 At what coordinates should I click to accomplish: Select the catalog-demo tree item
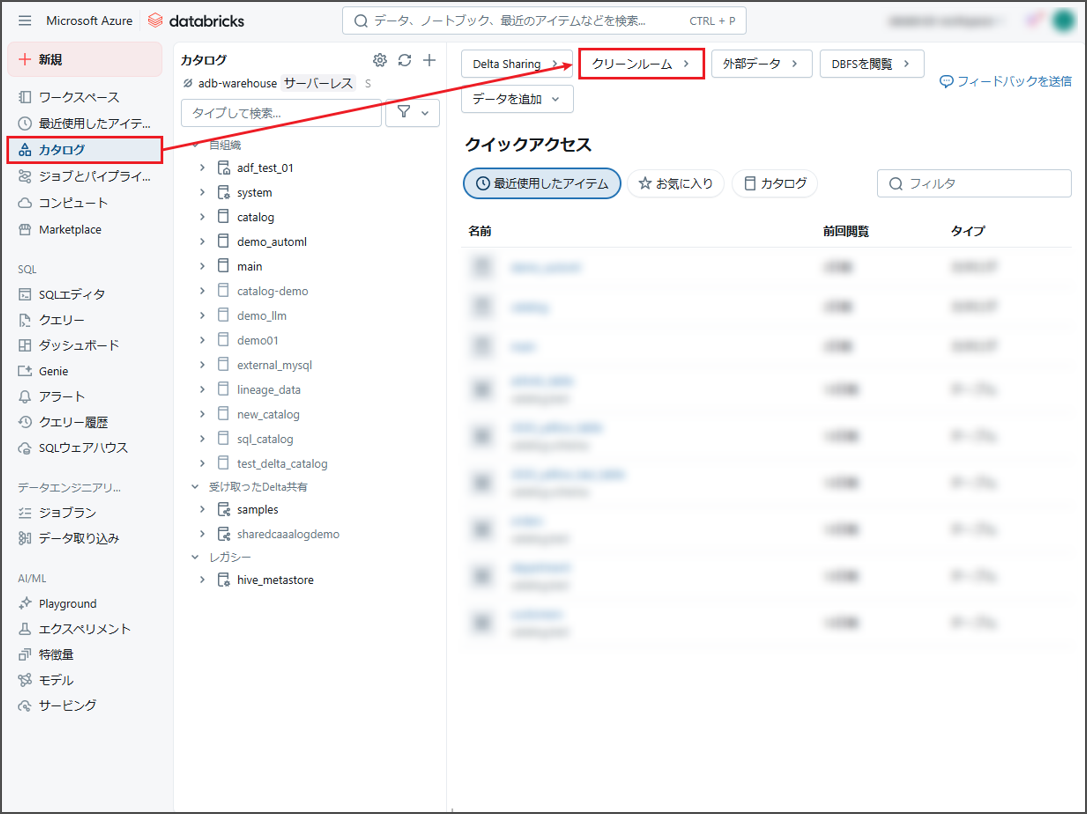(x=272, y=291)
